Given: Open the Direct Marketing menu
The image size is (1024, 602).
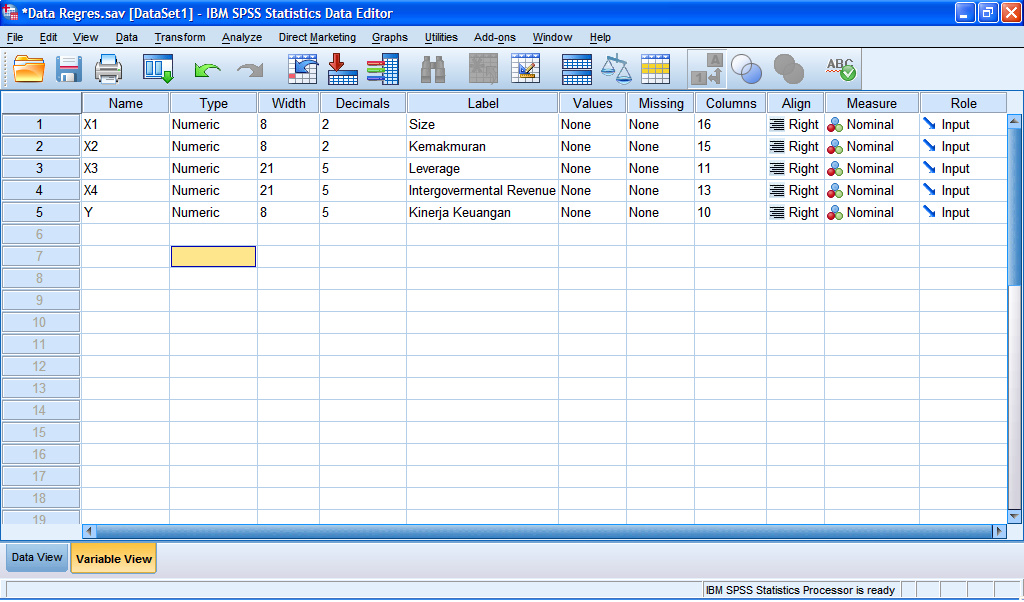Looking at the screenshot, I should pos(317,37).
